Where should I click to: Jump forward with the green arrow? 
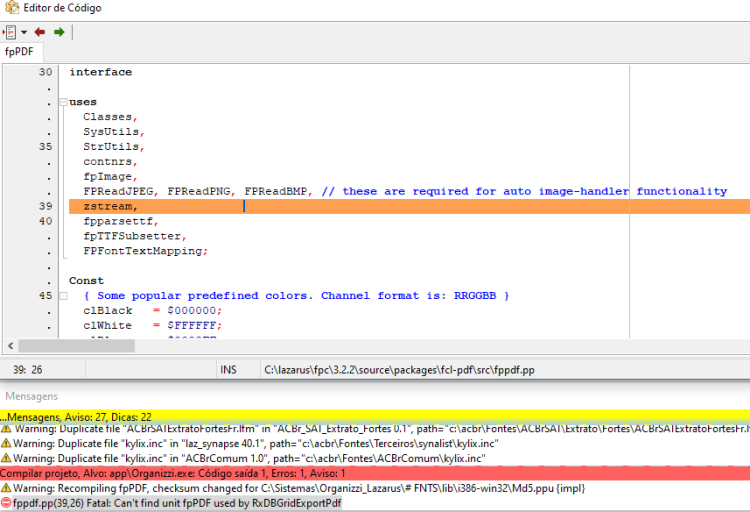point(59,32)
